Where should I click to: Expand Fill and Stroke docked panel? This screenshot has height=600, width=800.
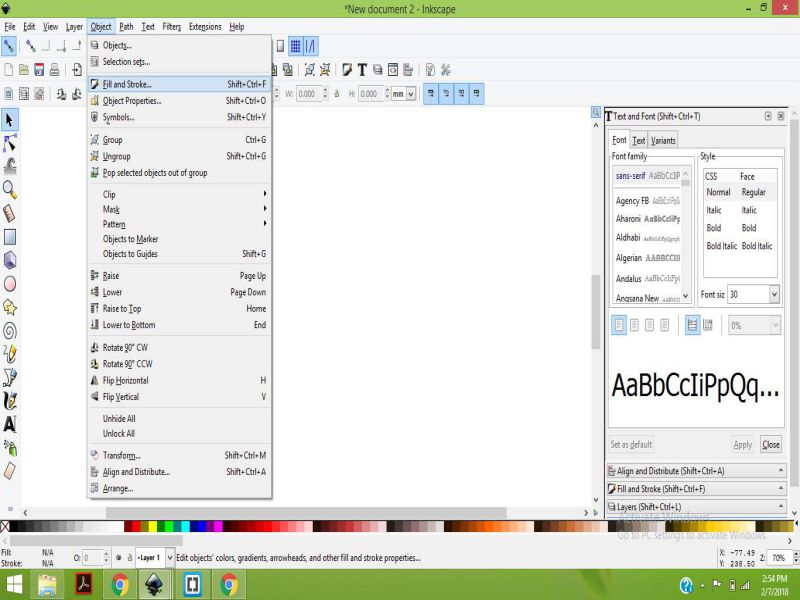(x=696, y=489)
